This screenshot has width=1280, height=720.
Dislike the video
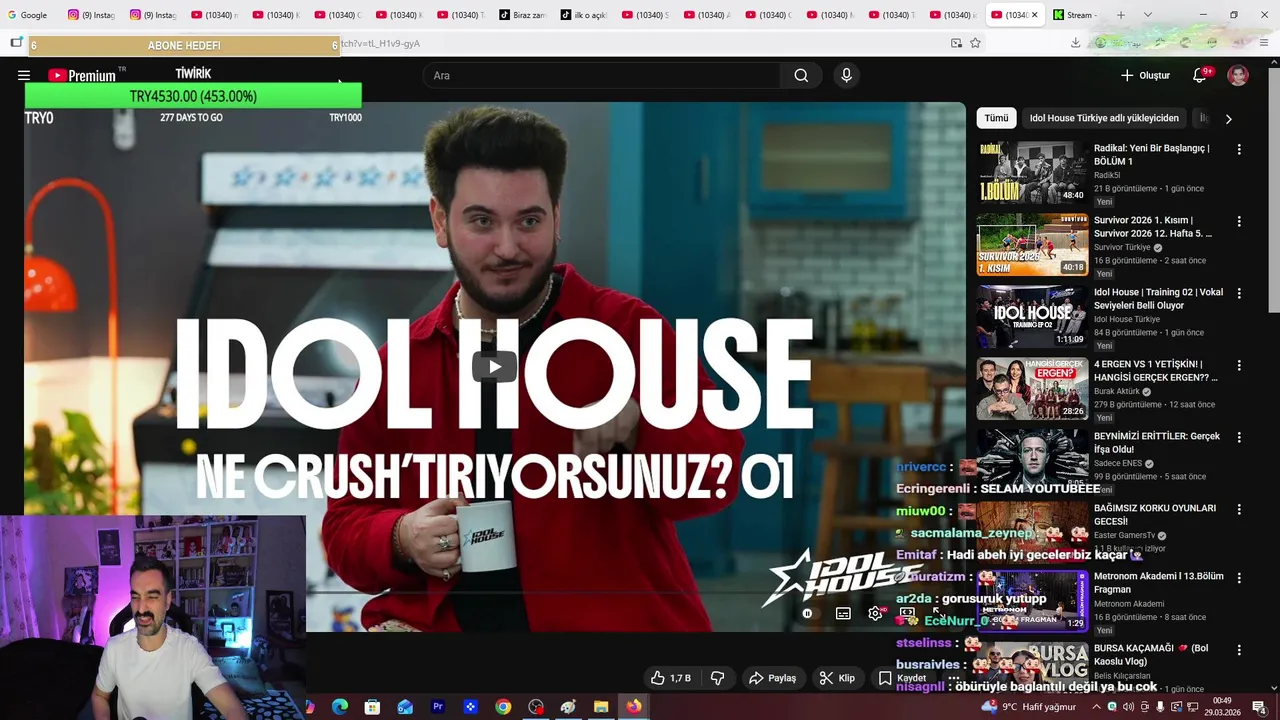point(717,678)
